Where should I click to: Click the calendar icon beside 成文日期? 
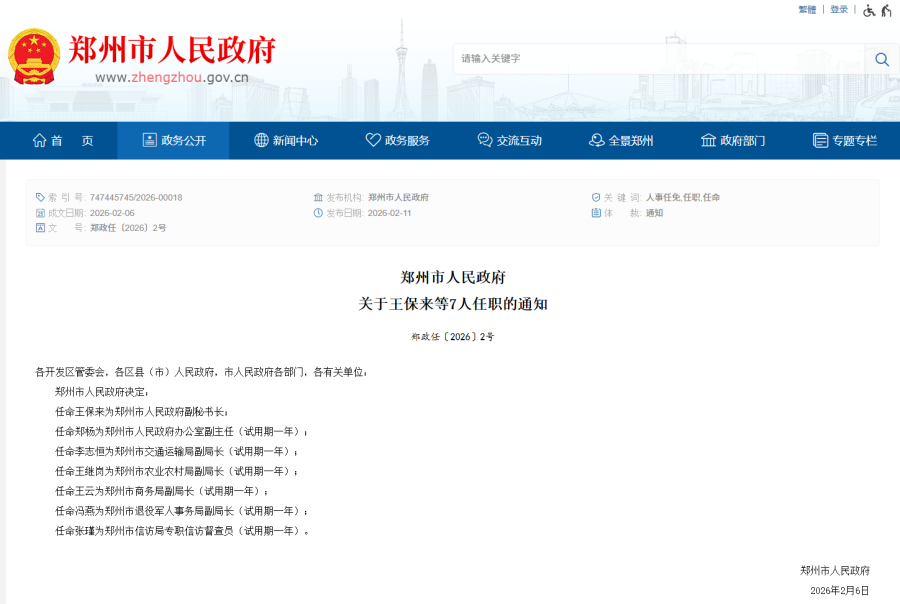point(40,213)
